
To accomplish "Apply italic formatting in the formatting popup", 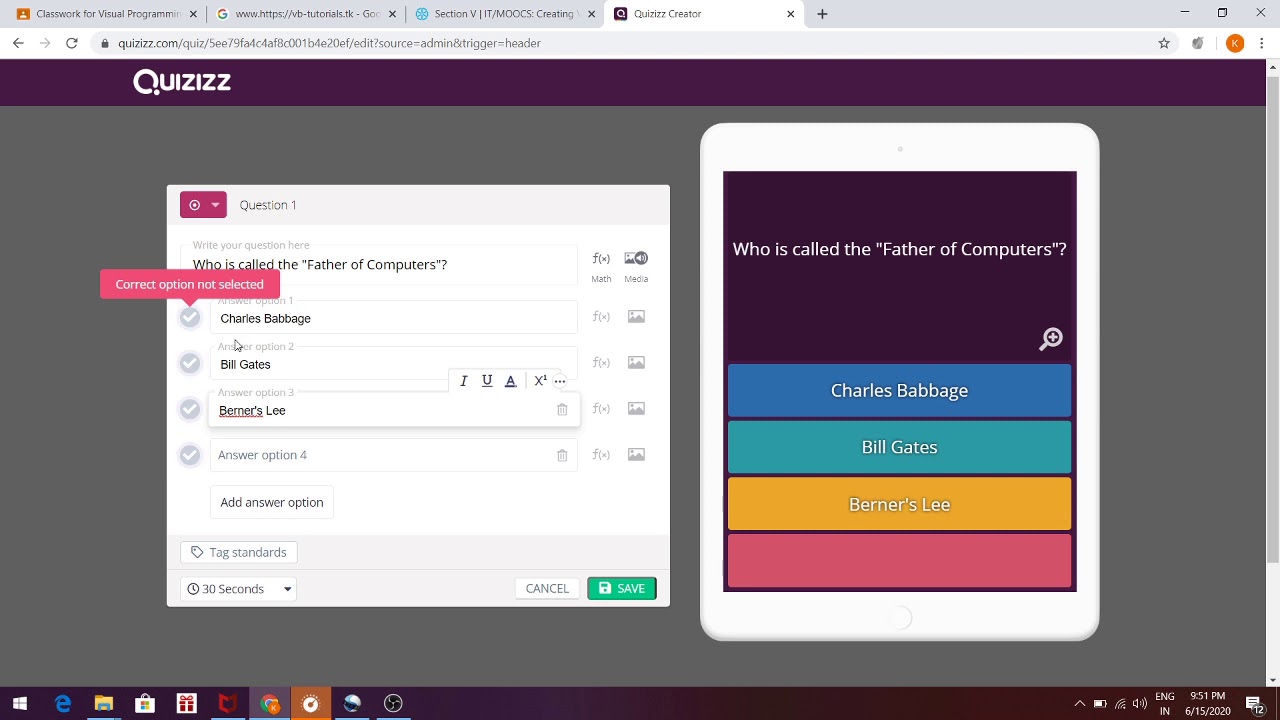I will pyautogui.click(x=463, y=380).
